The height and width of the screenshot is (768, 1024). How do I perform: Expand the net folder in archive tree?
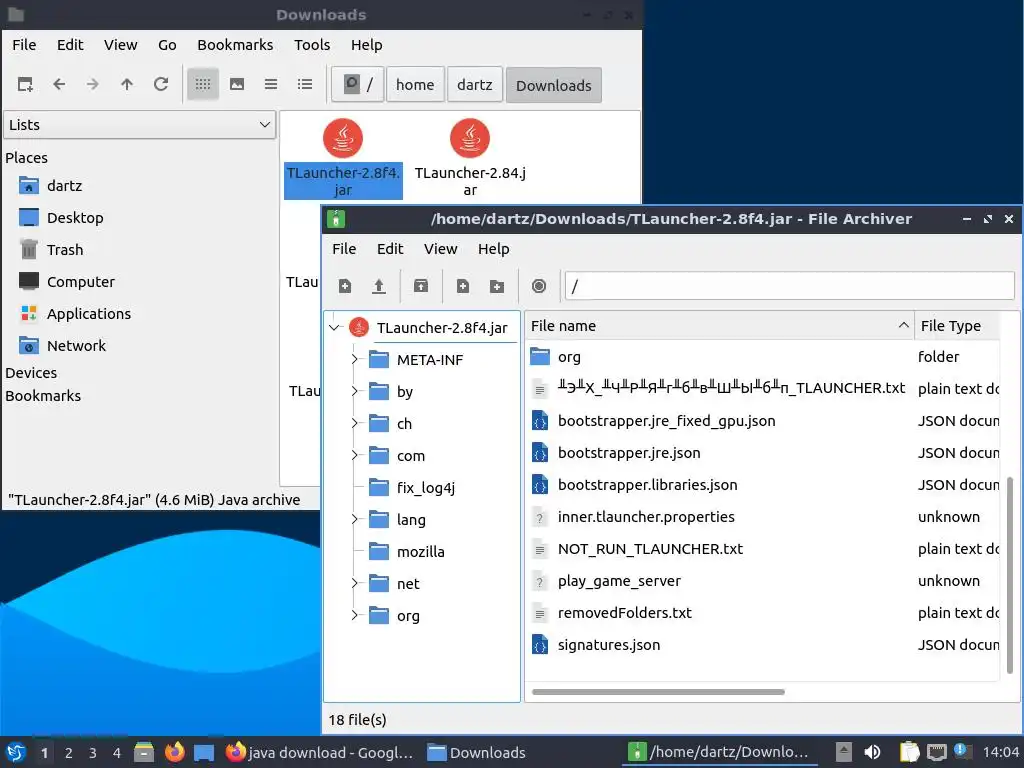click(x=355, y=583)
